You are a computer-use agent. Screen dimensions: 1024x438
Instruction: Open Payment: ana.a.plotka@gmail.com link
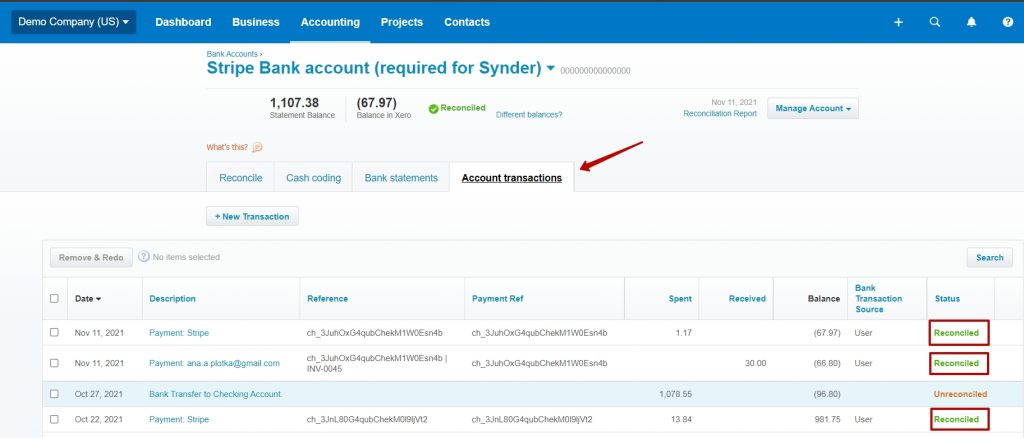[x=214, y=363]
